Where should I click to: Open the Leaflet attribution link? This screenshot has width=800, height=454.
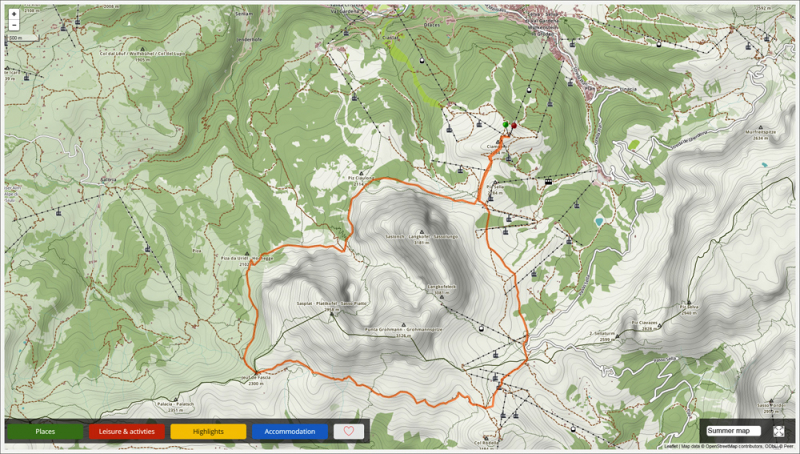click(x=671, y=446)
